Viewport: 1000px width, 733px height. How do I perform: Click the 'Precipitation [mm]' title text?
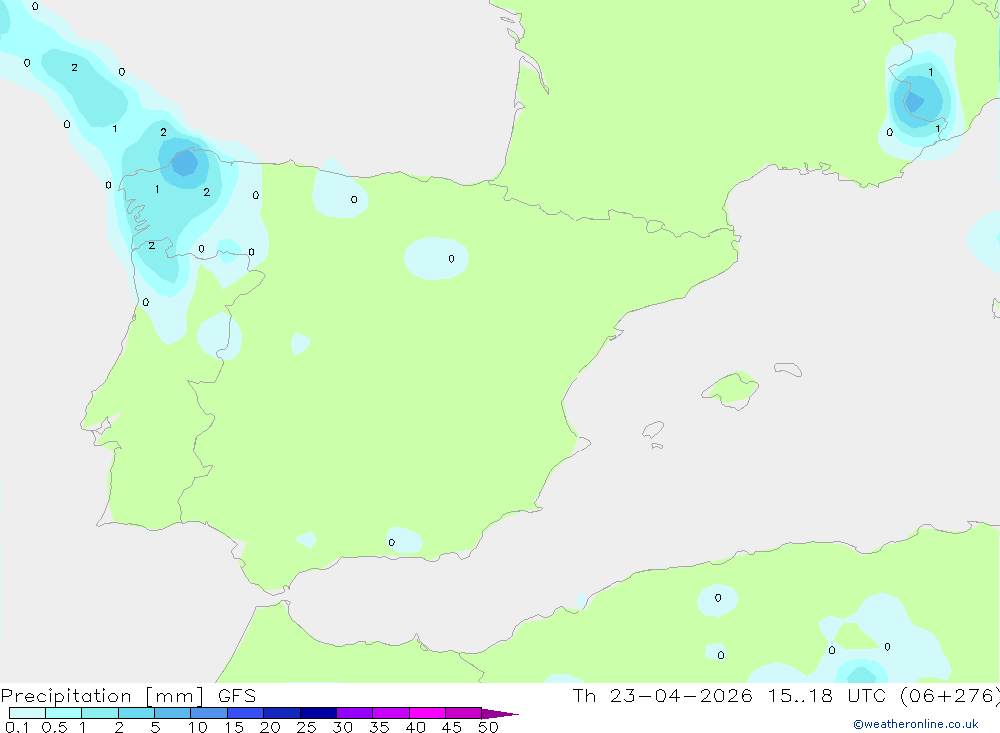coord(103,696)
